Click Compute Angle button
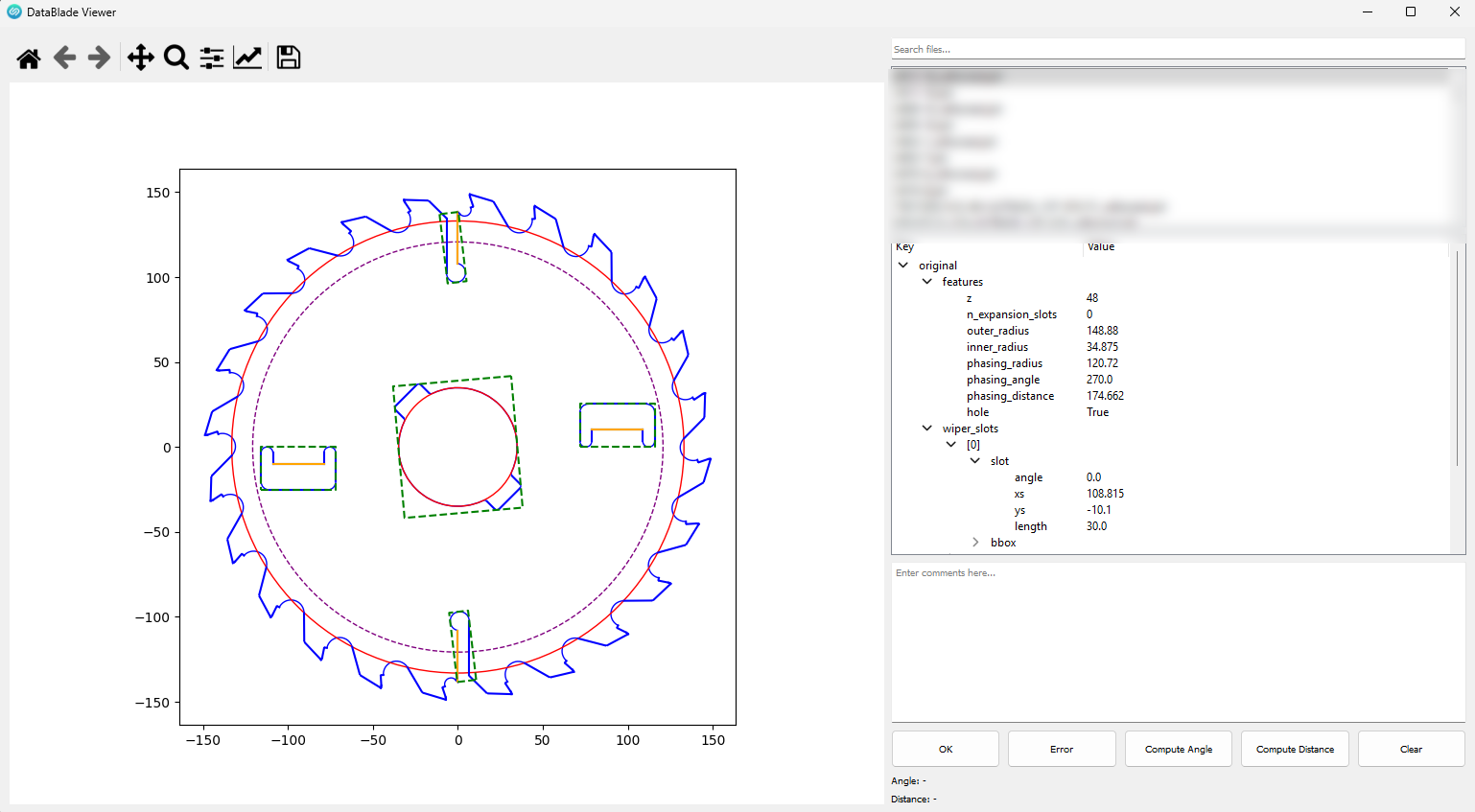This screenshot has width=1475, height=812. tap(1179, 749)
